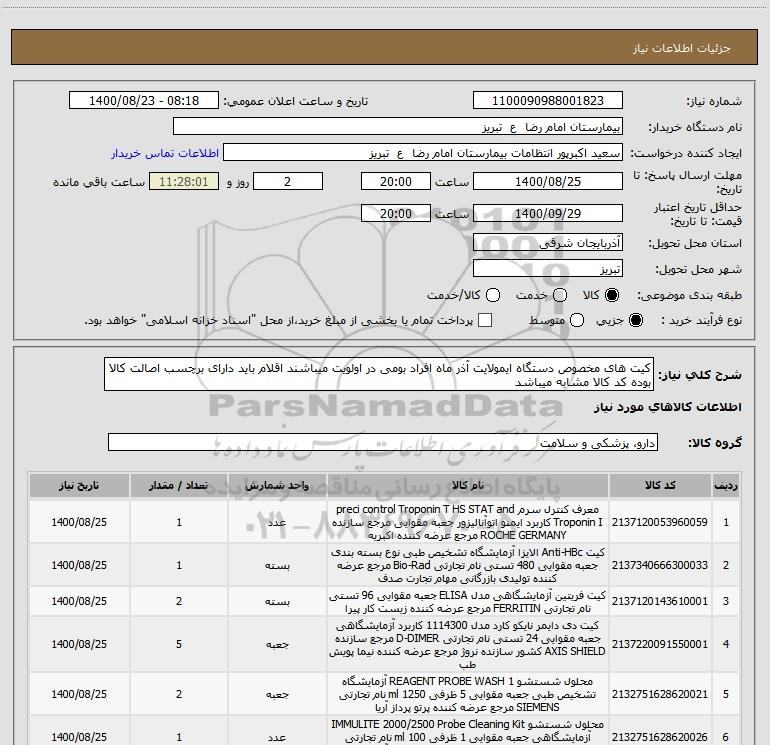
Task: Open اطلاعات تماس خریدار link
Action: 165,153
